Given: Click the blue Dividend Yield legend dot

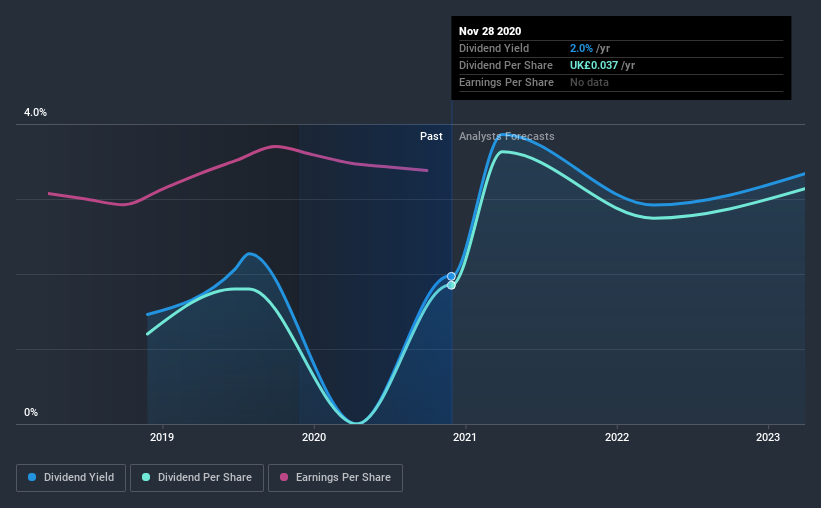Looking at the screenshot, I should click(x=32, y=477).
